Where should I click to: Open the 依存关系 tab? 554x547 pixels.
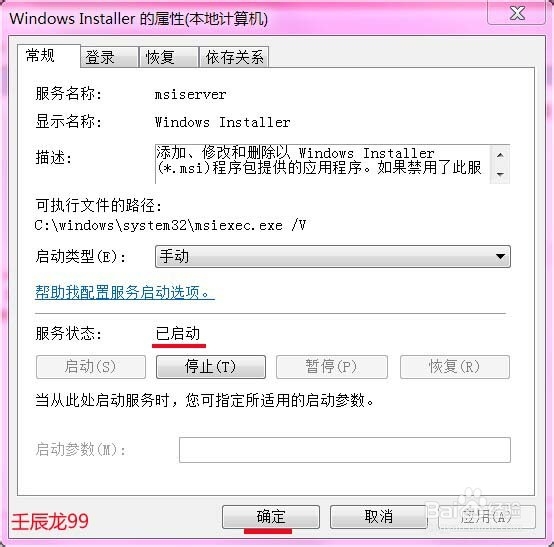[x=234, y=57]
